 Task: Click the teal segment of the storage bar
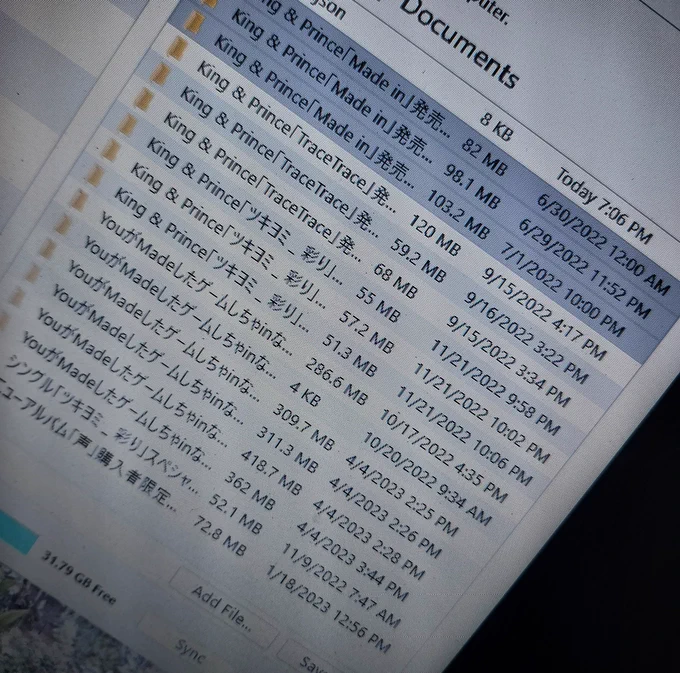tap(16, 533)
